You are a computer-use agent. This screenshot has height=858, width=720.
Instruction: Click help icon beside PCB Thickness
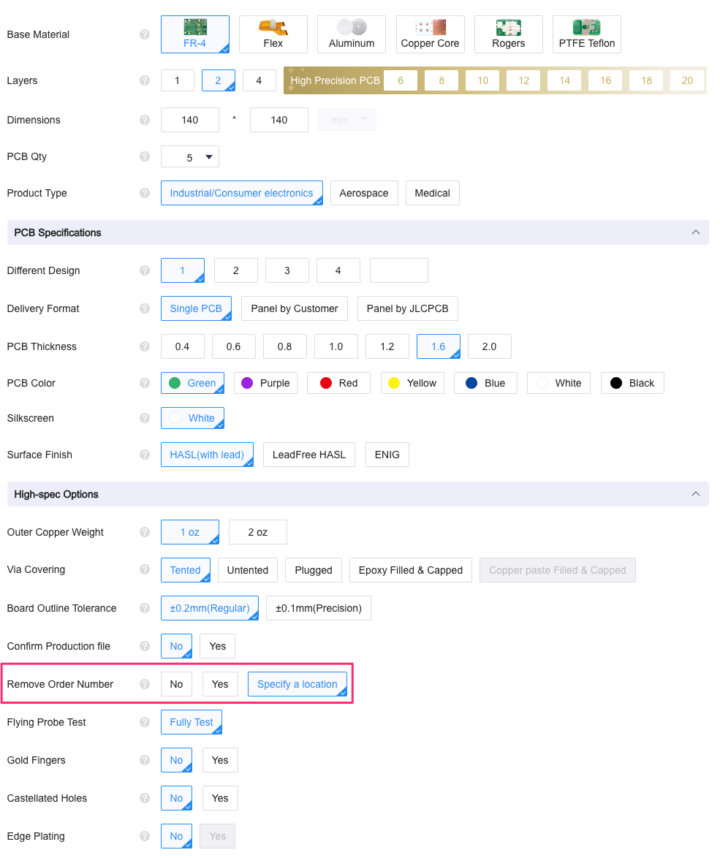[145, 347]
